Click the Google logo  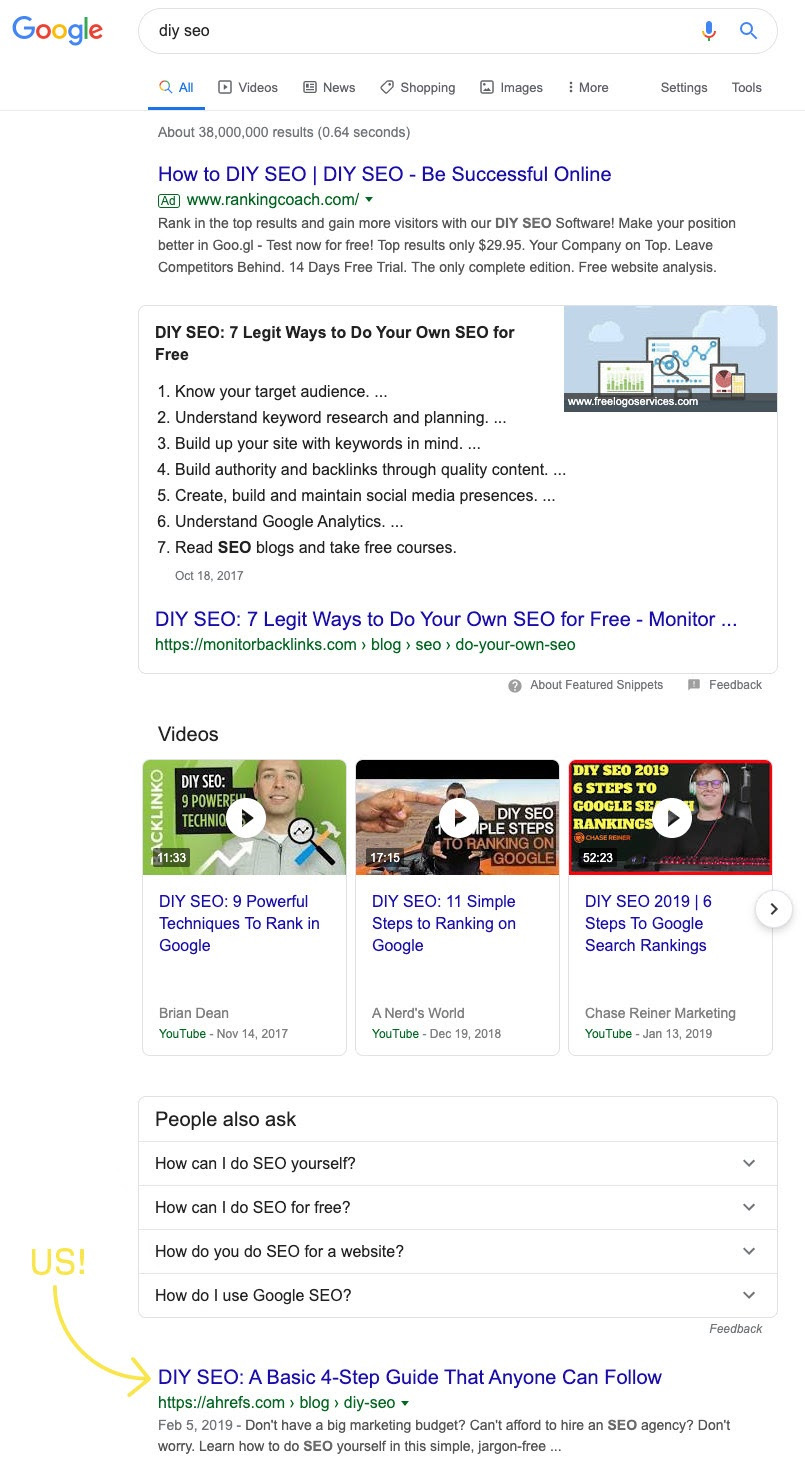[x=57, y=30]
